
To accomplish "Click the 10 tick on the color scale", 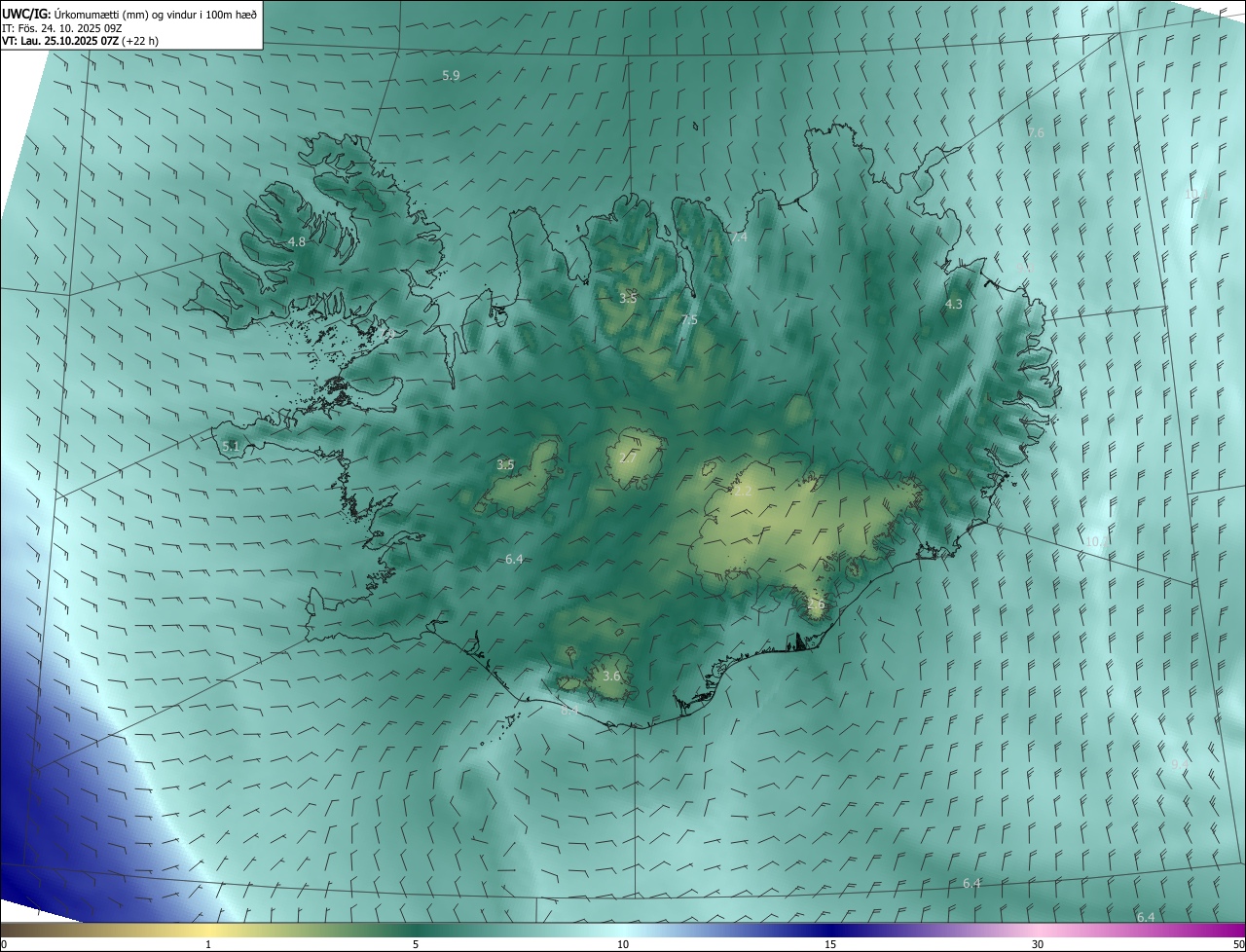I will [623, 944].
